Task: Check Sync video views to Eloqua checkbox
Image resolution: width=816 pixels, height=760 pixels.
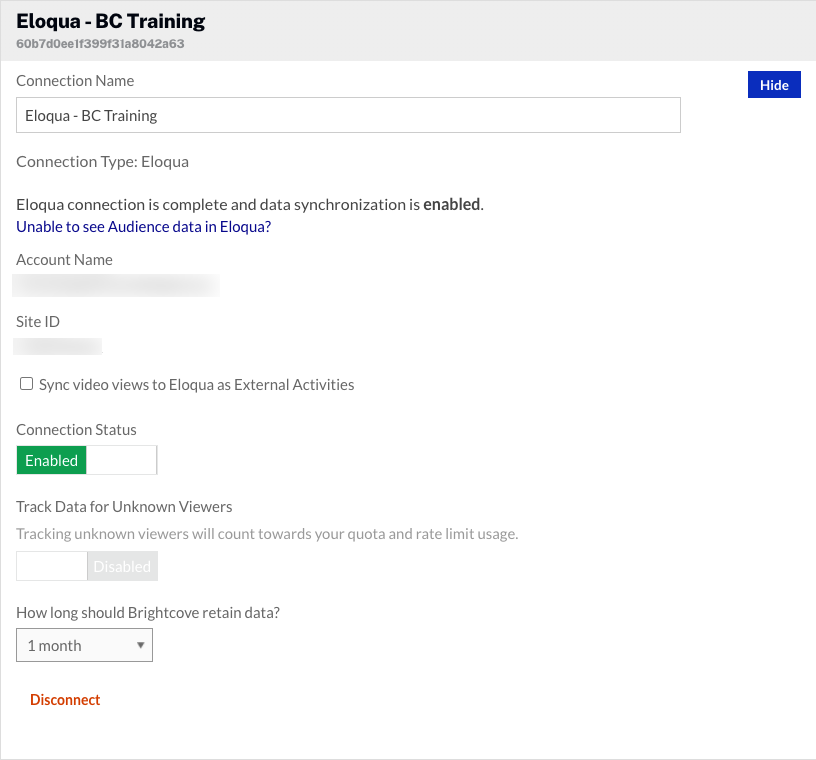Action: tap(26, 384)
